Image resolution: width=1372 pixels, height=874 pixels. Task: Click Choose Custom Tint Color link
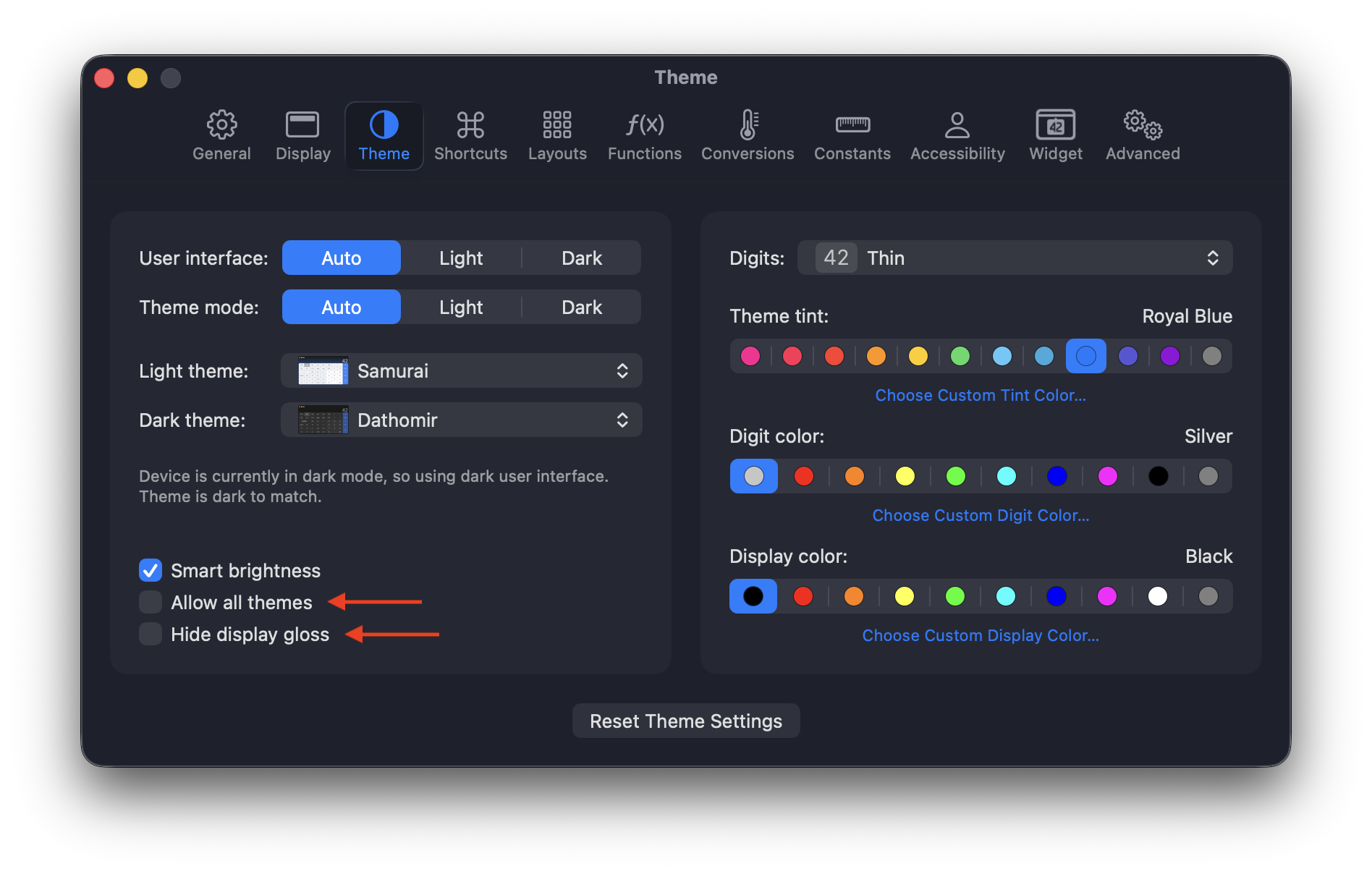click(x=981, y=395)
